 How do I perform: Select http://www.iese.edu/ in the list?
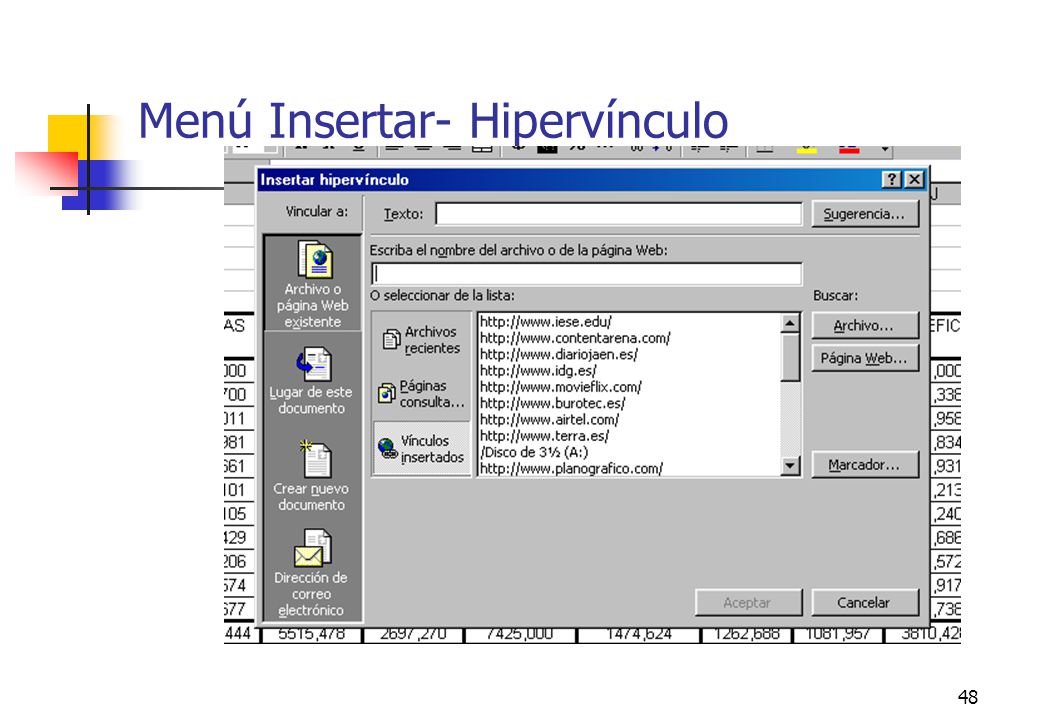click(x=545, y=322)
